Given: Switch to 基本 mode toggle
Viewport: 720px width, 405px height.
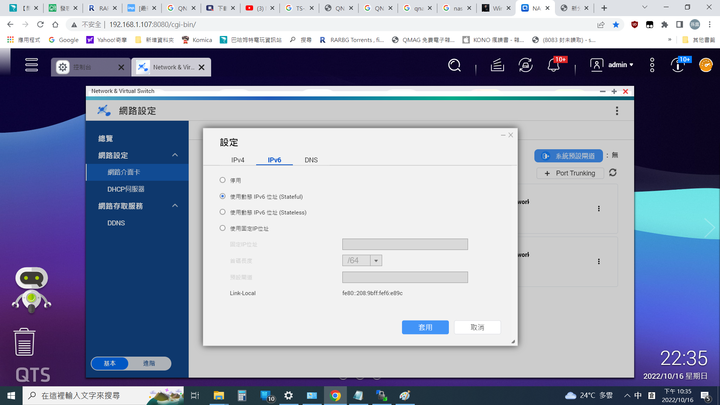Looking at the screenshot, I should [x=110, y=363].
